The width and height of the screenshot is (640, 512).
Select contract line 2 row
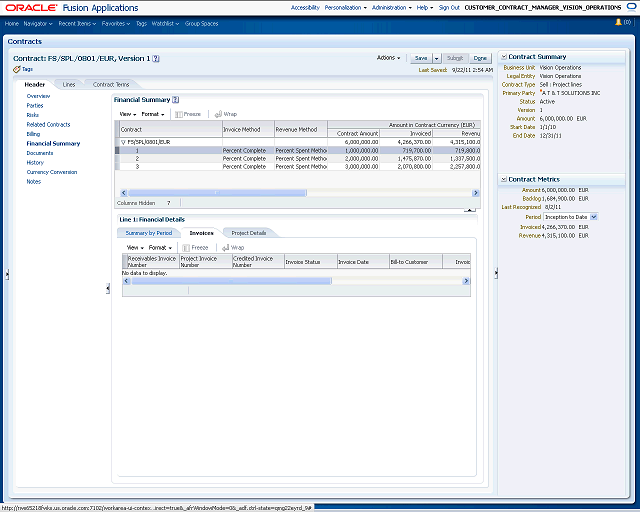pos(298,158)
